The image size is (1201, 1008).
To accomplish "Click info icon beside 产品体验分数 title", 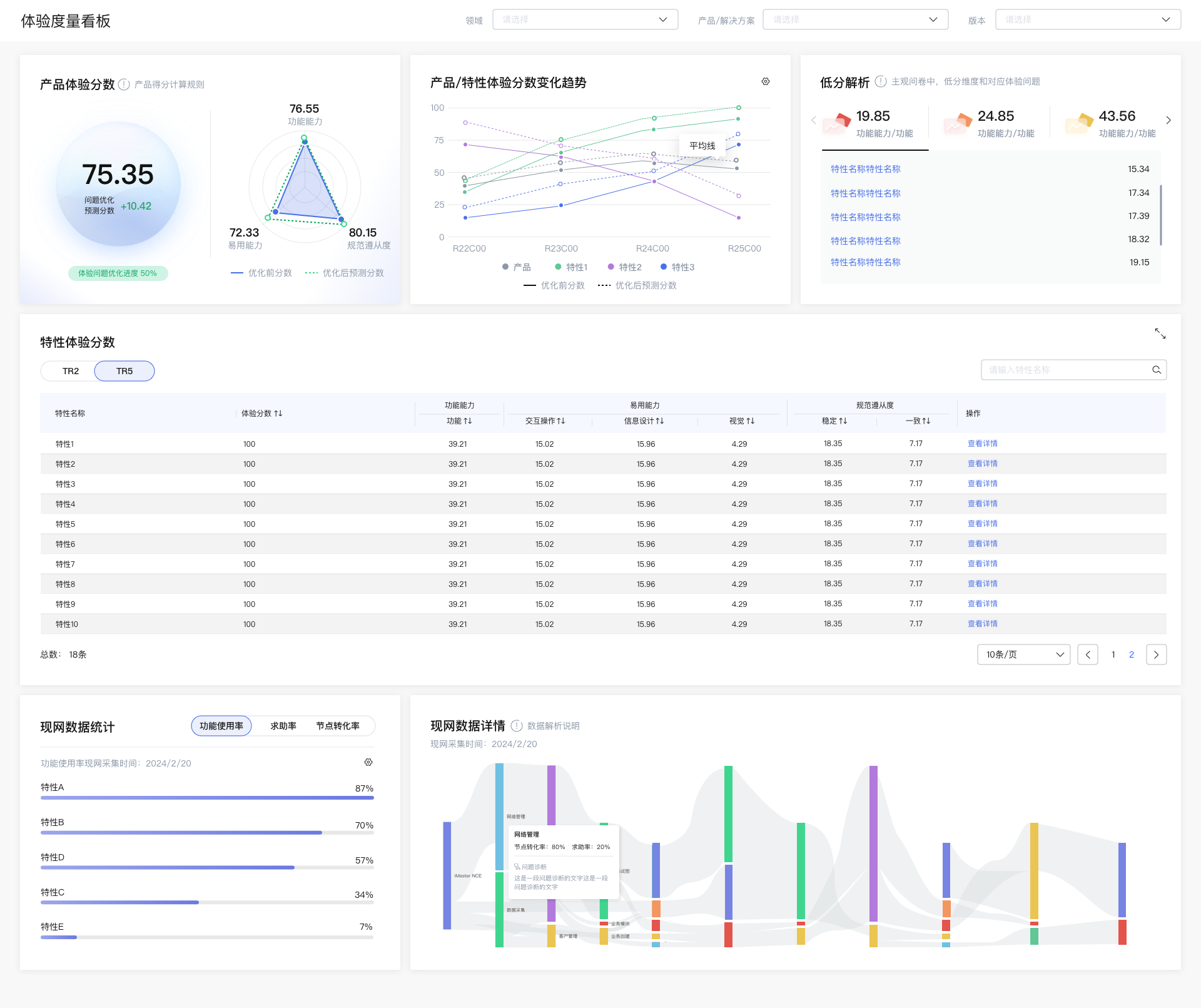I will pyautogui.click(x=124, y=84).
